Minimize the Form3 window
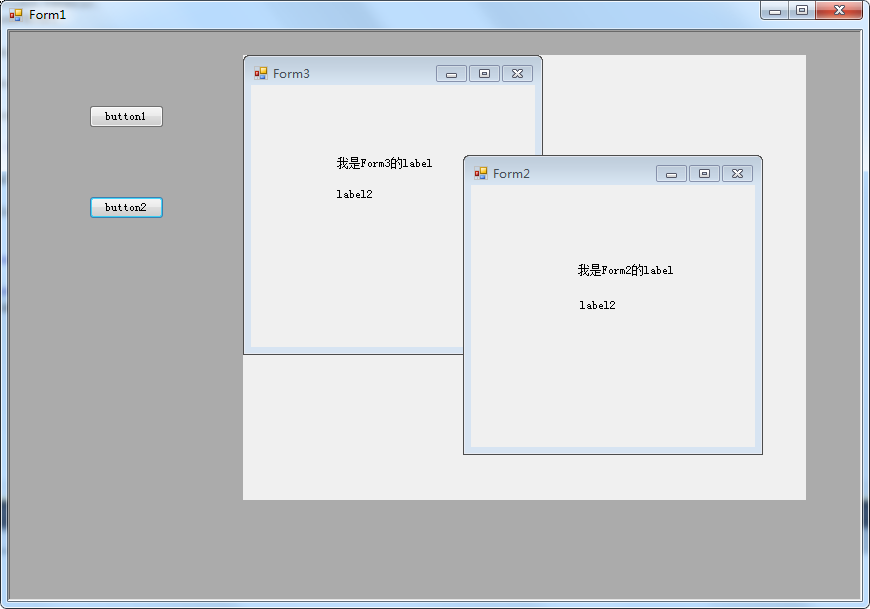Screen dimensions: 870x609 451,74
